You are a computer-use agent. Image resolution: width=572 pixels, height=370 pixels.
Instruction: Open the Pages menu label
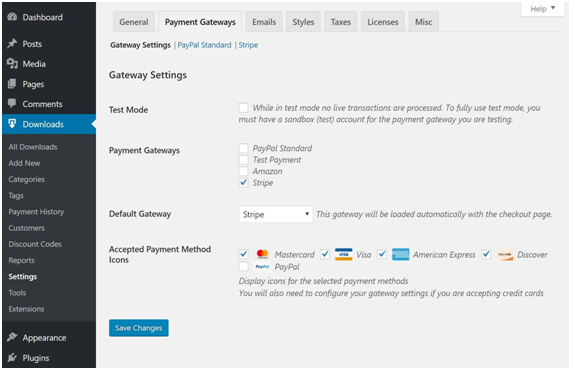click(x=33, y=84)
